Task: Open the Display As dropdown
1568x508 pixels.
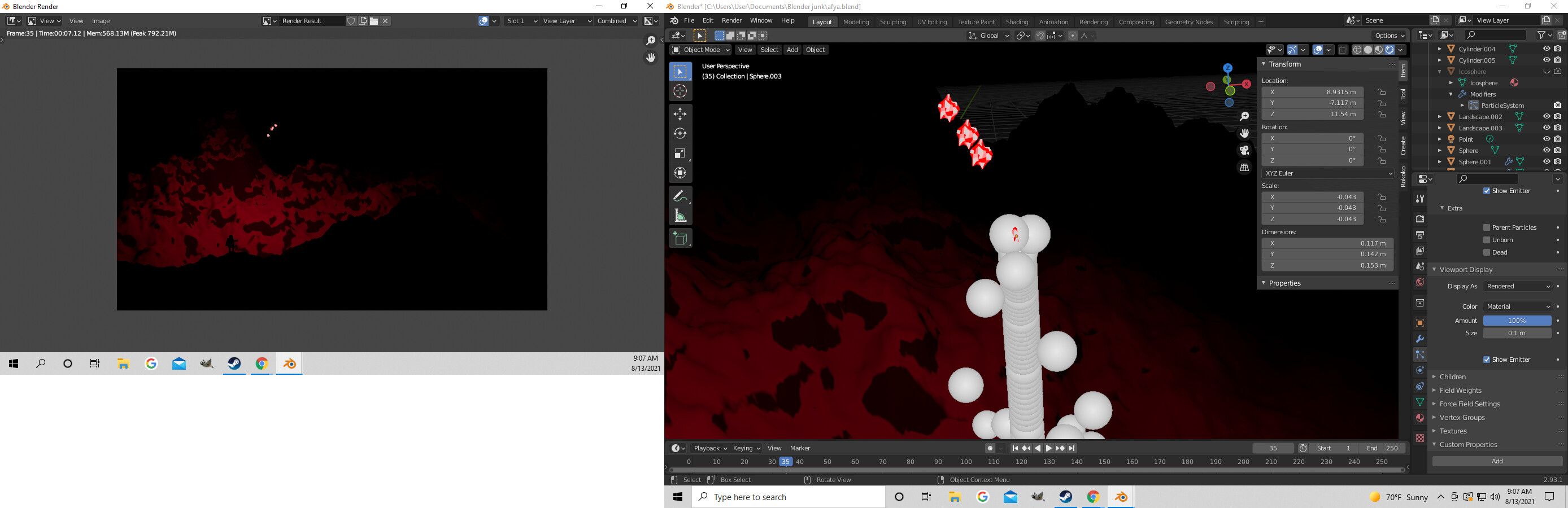Action: [1518, 286]
